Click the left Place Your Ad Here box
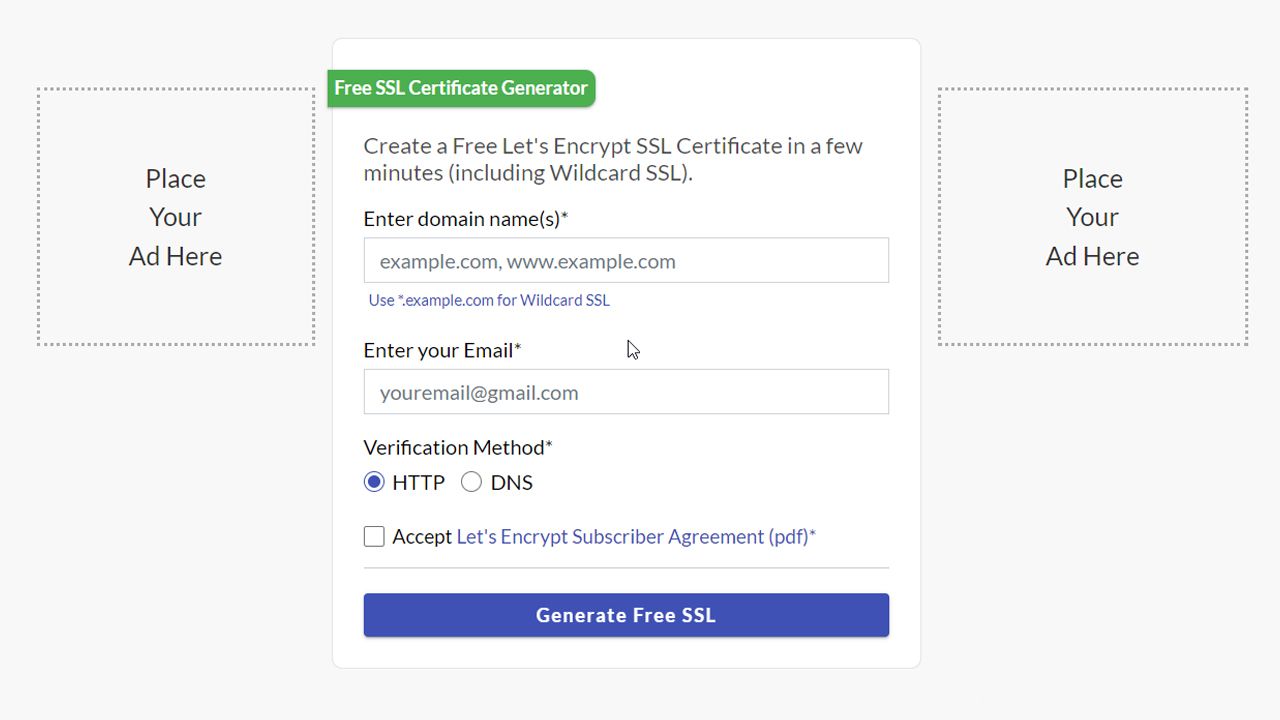 click(176, 217)
